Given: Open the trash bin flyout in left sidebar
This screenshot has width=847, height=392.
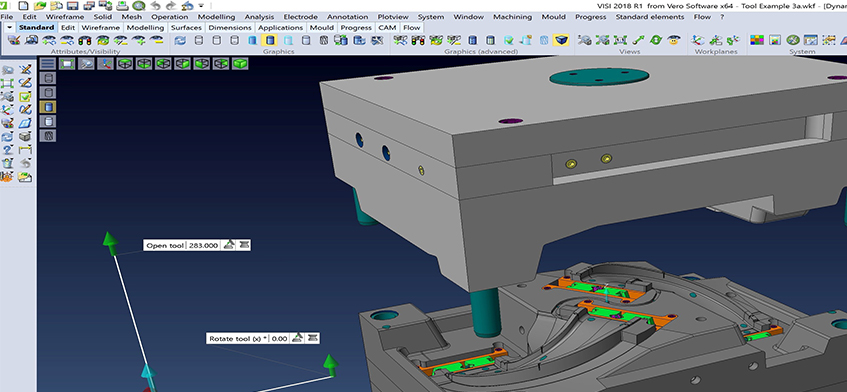Looking at the screenshot, I should (x=8, y=163).
